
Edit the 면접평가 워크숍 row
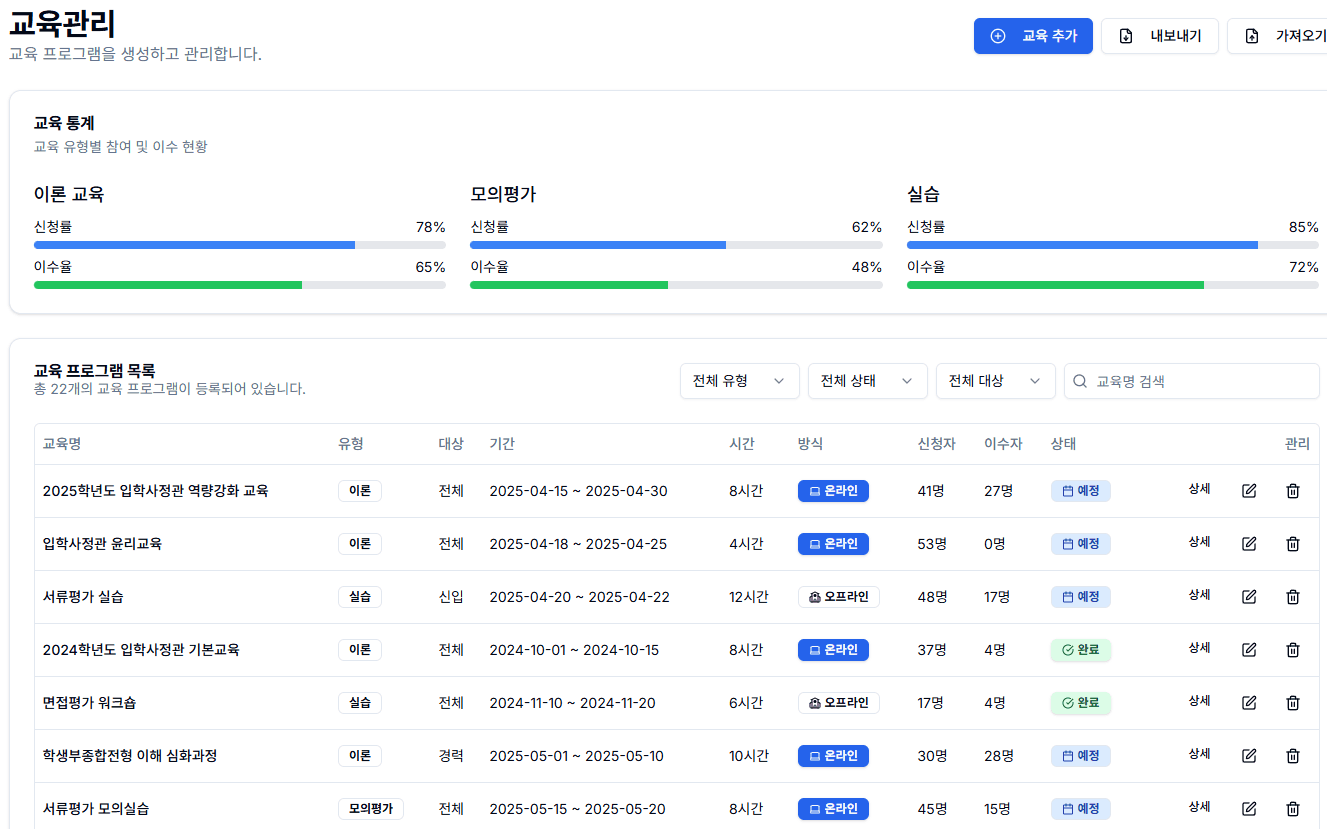coord(1249,703)
